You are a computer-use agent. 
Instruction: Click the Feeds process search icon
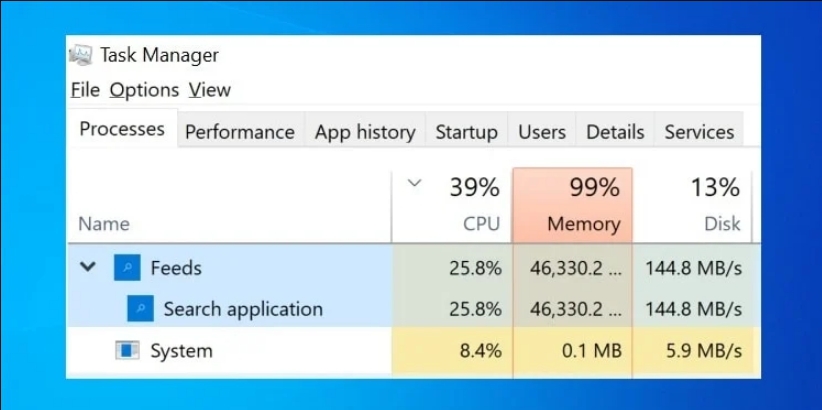click(127, 268)
